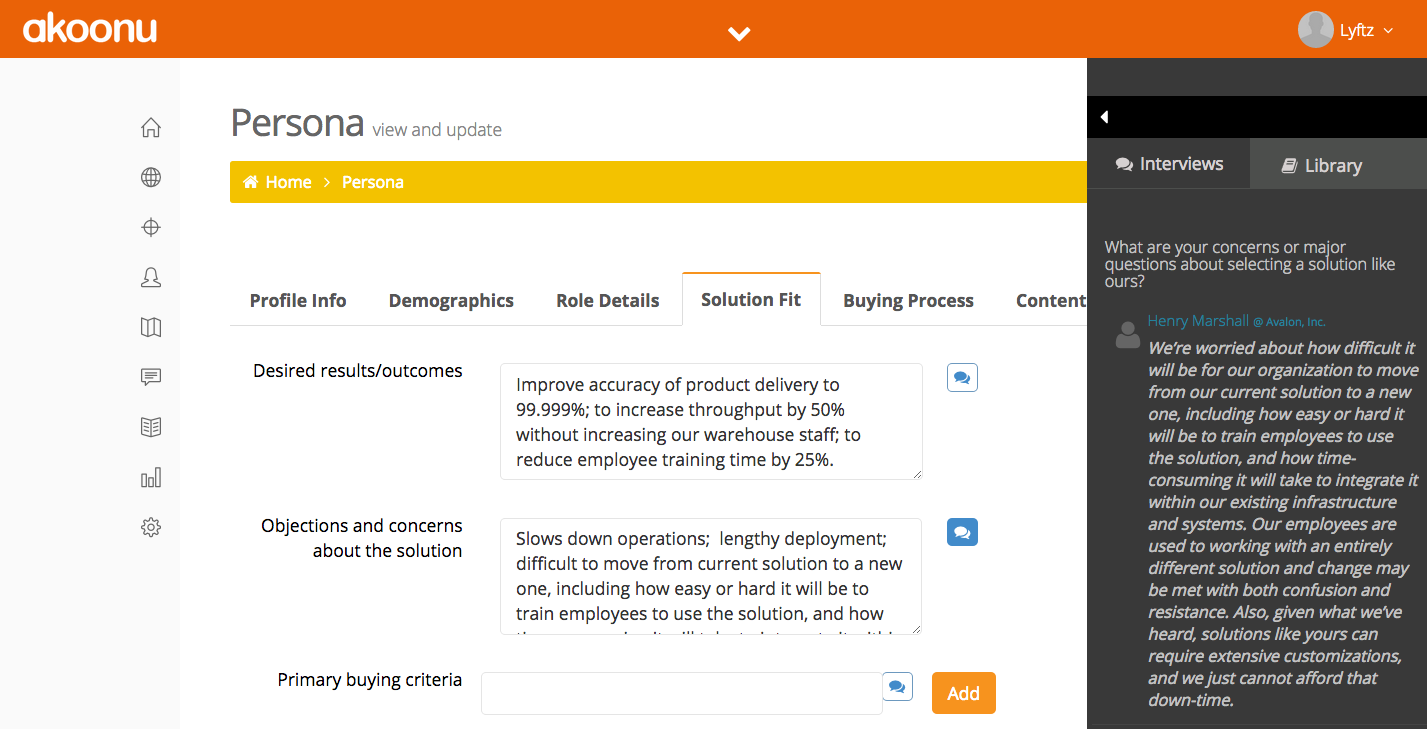Viewport: 1427px width, 729px height.
Task: Open comments for Objections and concerns field
Action: click(961, 532)
